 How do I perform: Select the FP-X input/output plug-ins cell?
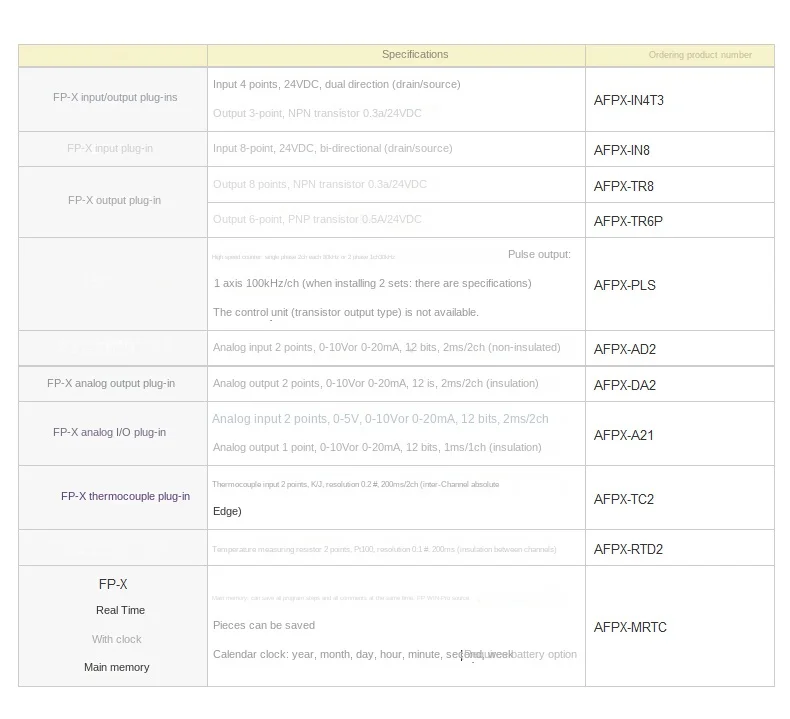click(x=115, y=97)
